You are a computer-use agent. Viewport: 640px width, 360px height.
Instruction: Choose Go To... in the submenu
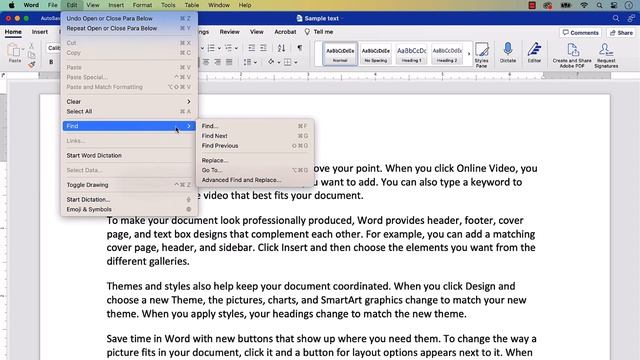pos(255,170)
